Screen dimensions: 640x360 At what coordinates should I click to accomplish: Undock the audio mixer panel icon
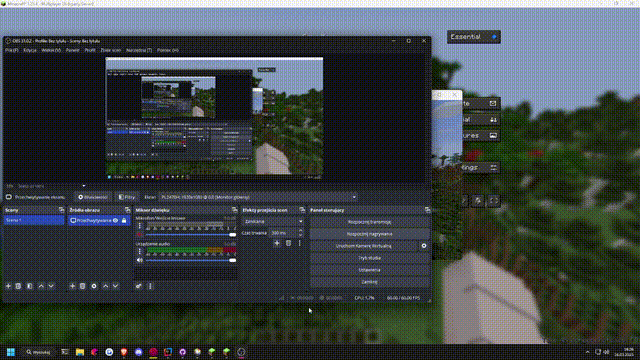pos(234,210)
